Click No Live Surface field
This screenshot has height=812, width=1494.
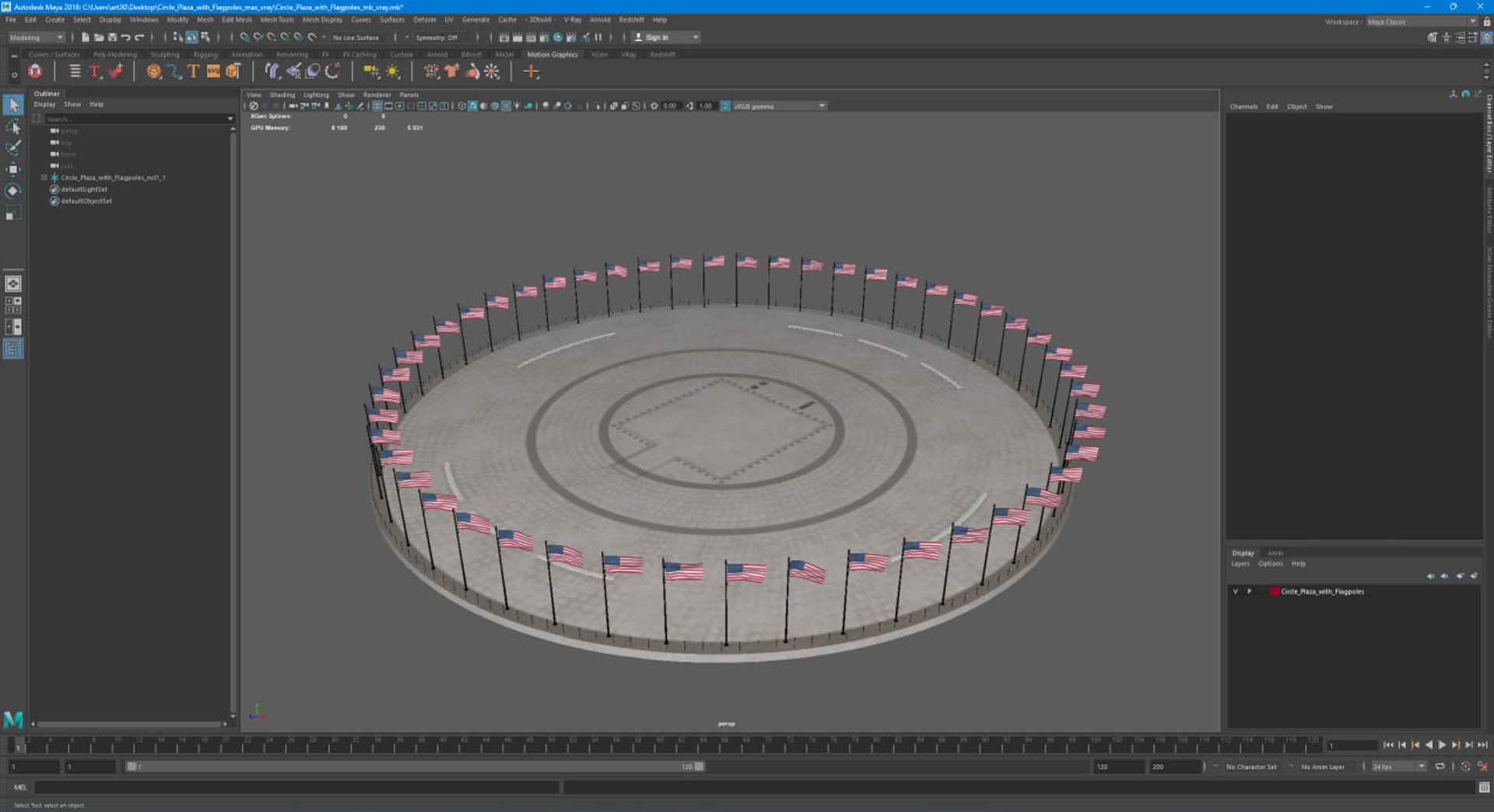click(356, 37)
